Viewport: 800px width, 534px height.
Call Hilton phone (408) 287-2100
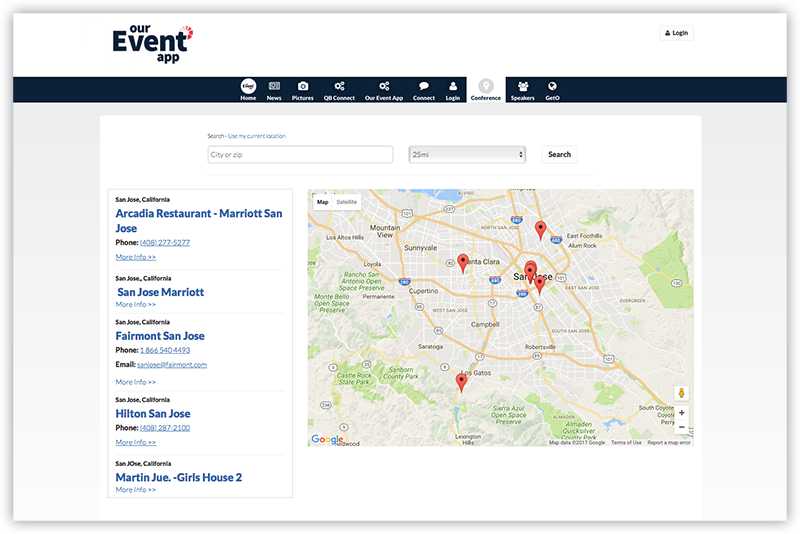[165, 428]
